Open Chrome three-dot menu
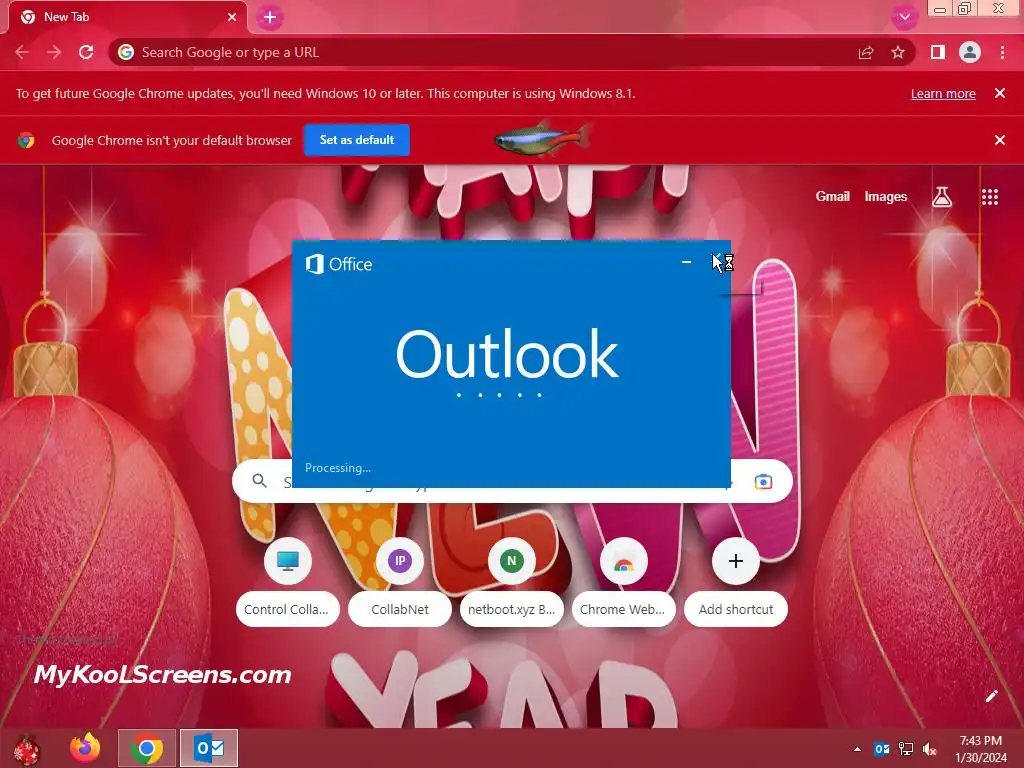 coord(1002,52)
